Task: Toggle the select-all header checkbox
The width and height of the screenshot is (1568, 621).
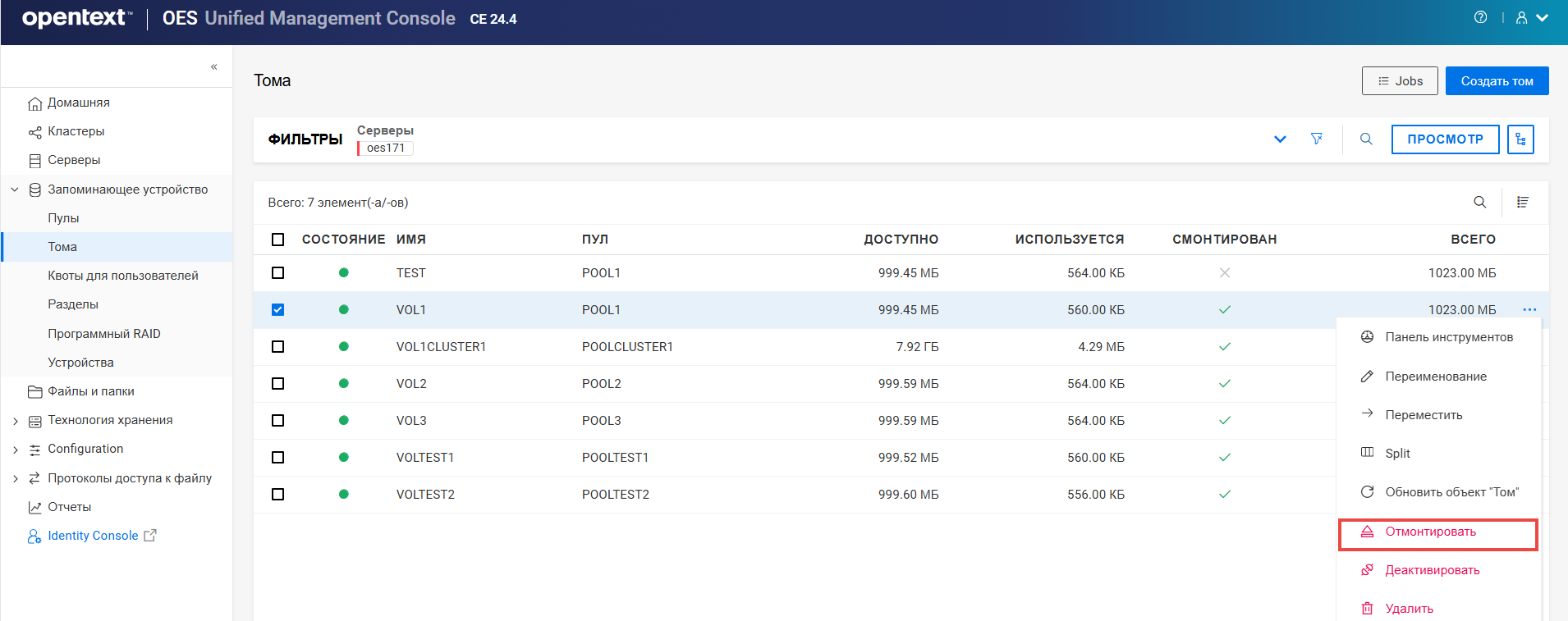Action: (x=277, y=240)
